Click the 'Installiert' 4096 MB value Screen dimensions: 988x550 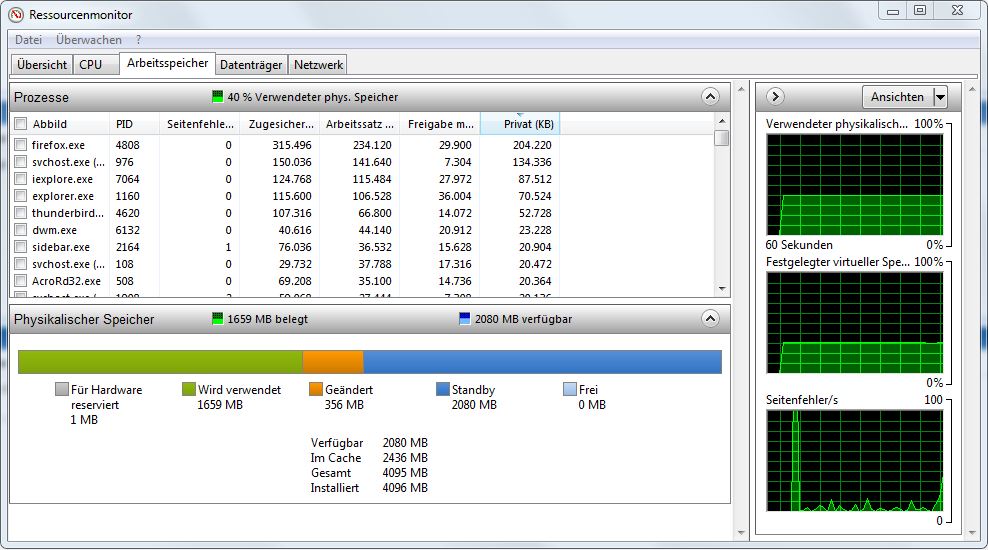[x=405, y=488]
